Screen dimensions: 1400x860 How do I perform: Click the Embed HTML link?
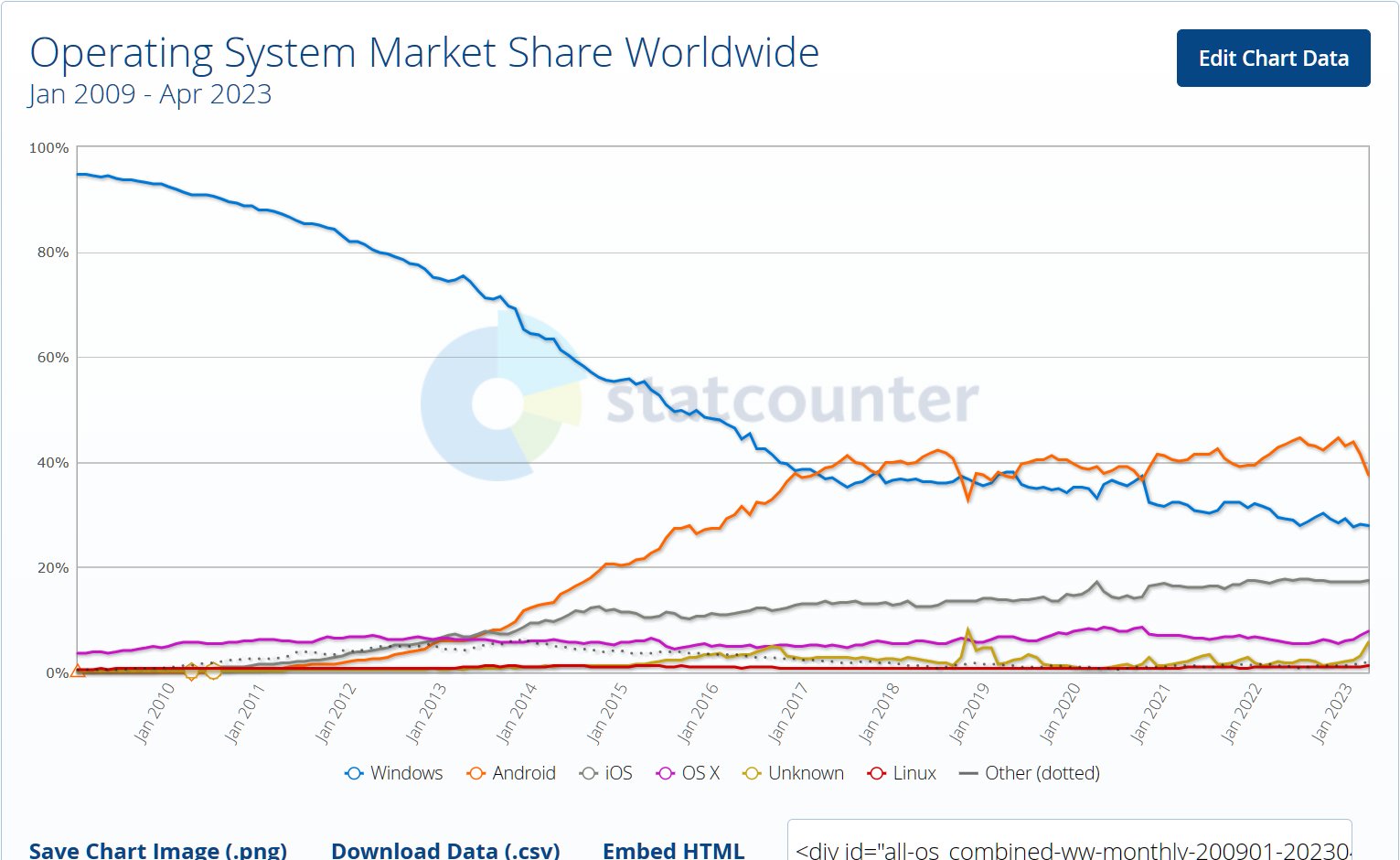point(673,850)
